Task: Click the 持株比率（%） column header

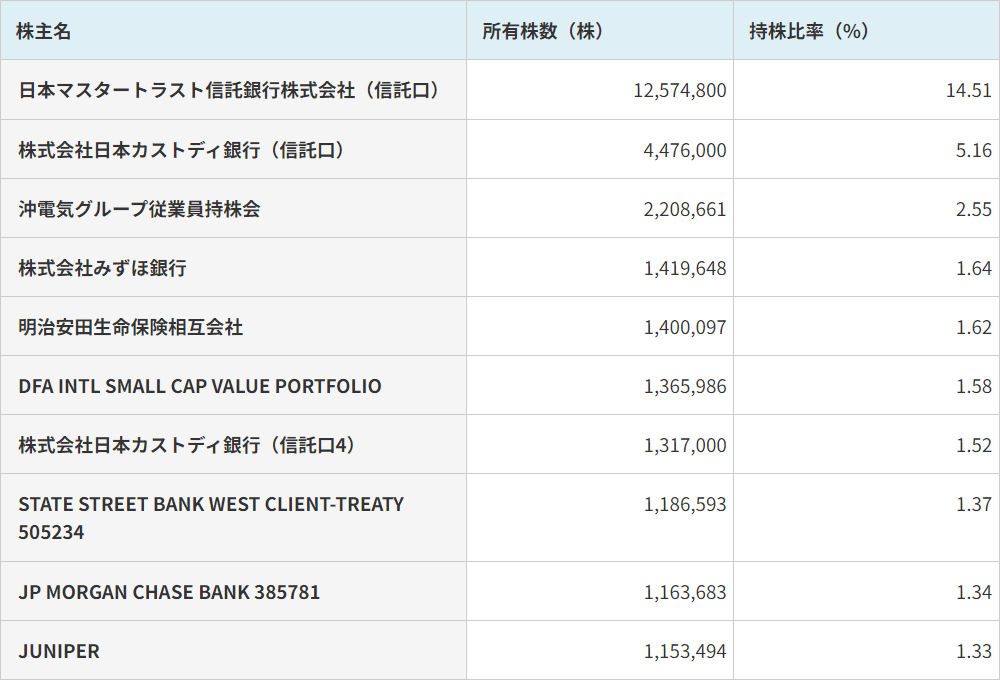Action: tap(867, 31)
